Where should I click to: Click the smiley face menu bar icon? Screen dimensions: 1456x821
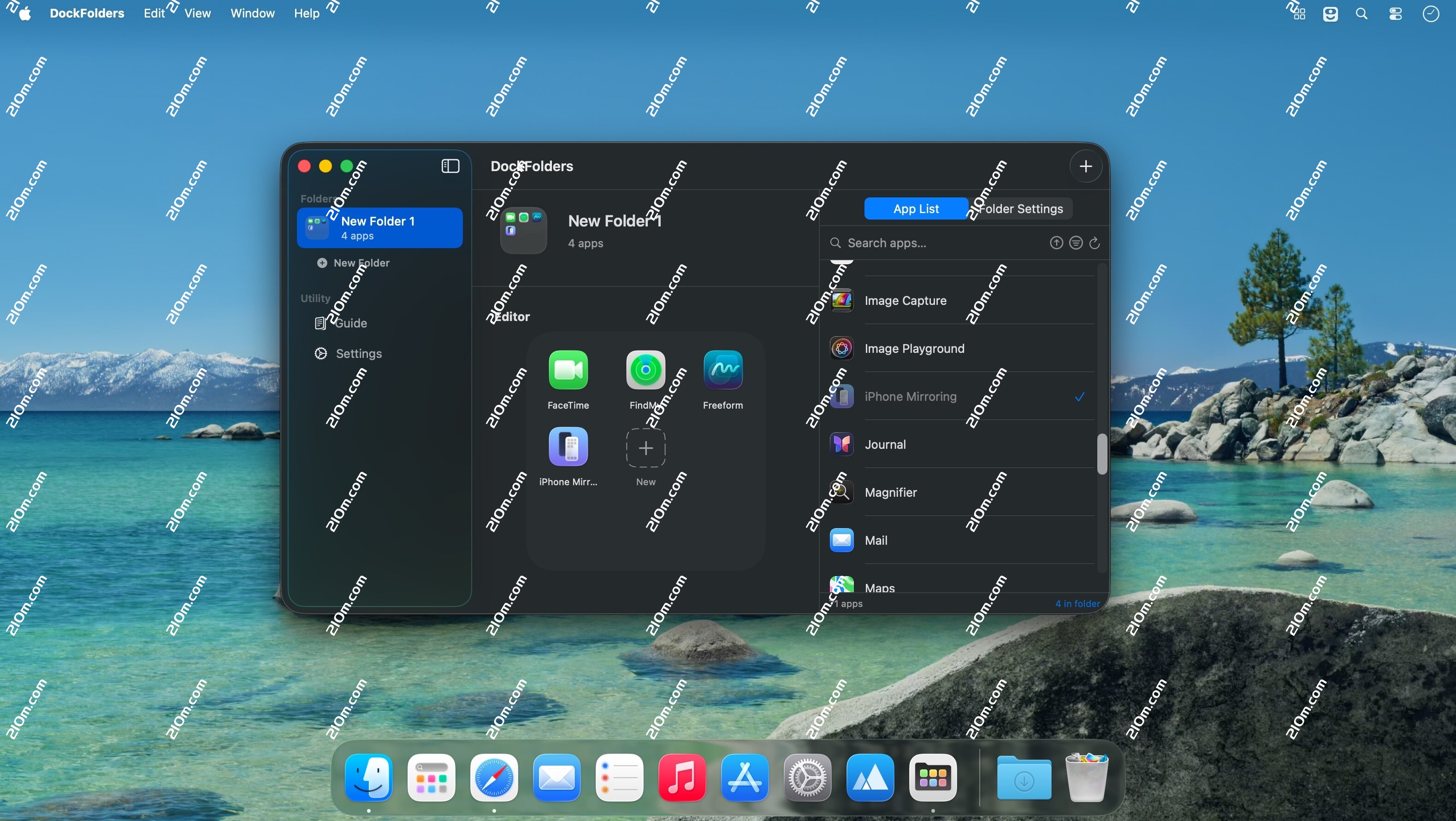coord(1330,13)
